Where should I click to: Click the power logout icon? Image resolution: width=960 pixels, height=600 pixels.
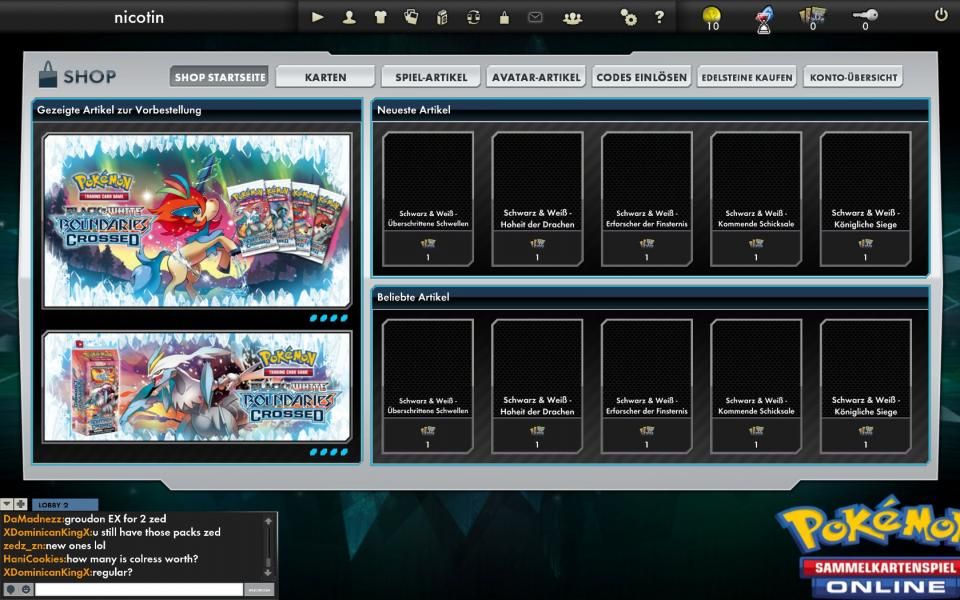[941, 15]
